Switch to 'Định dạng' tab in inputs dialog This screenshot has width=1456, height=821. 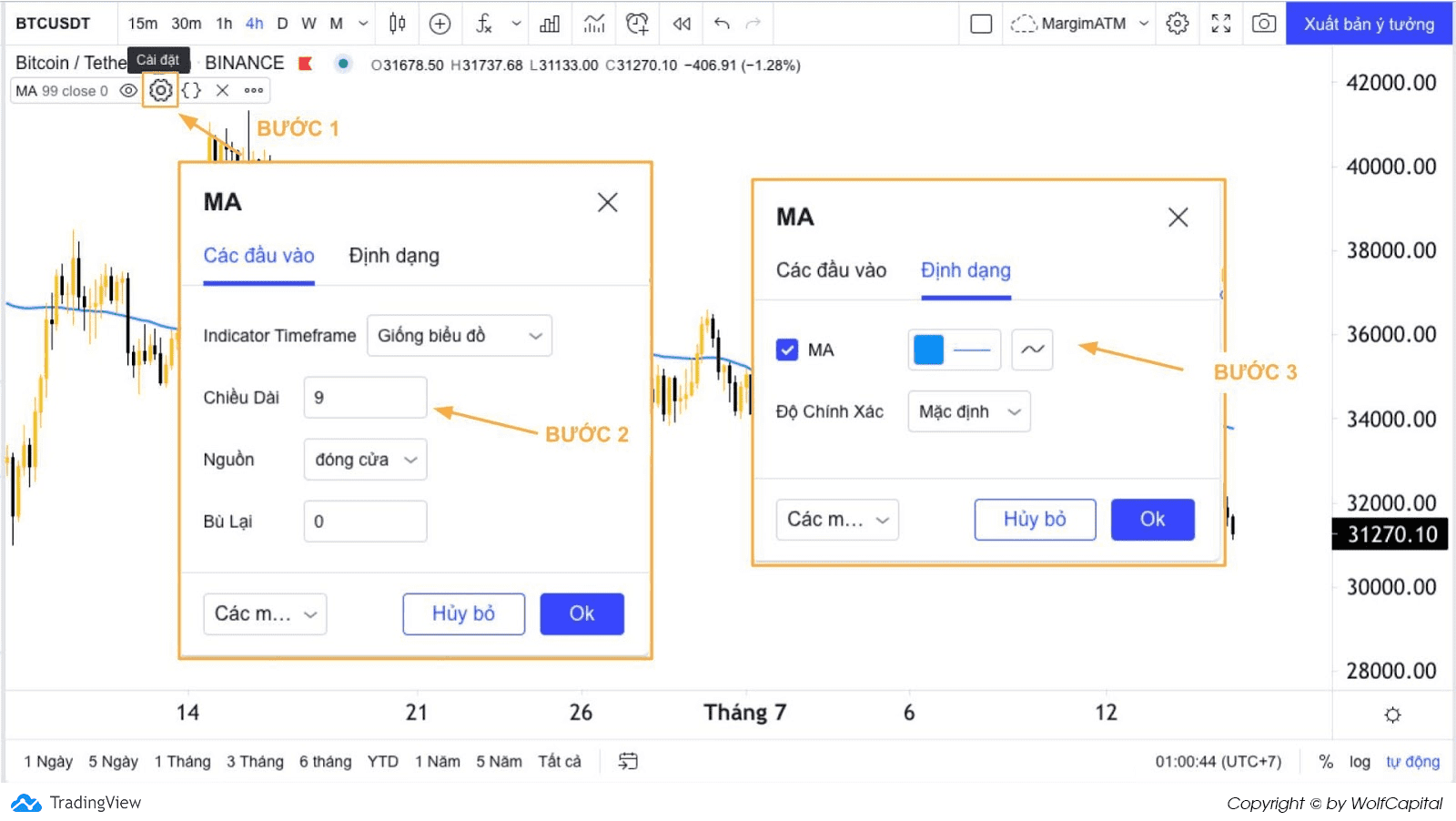tap(394, 256)
